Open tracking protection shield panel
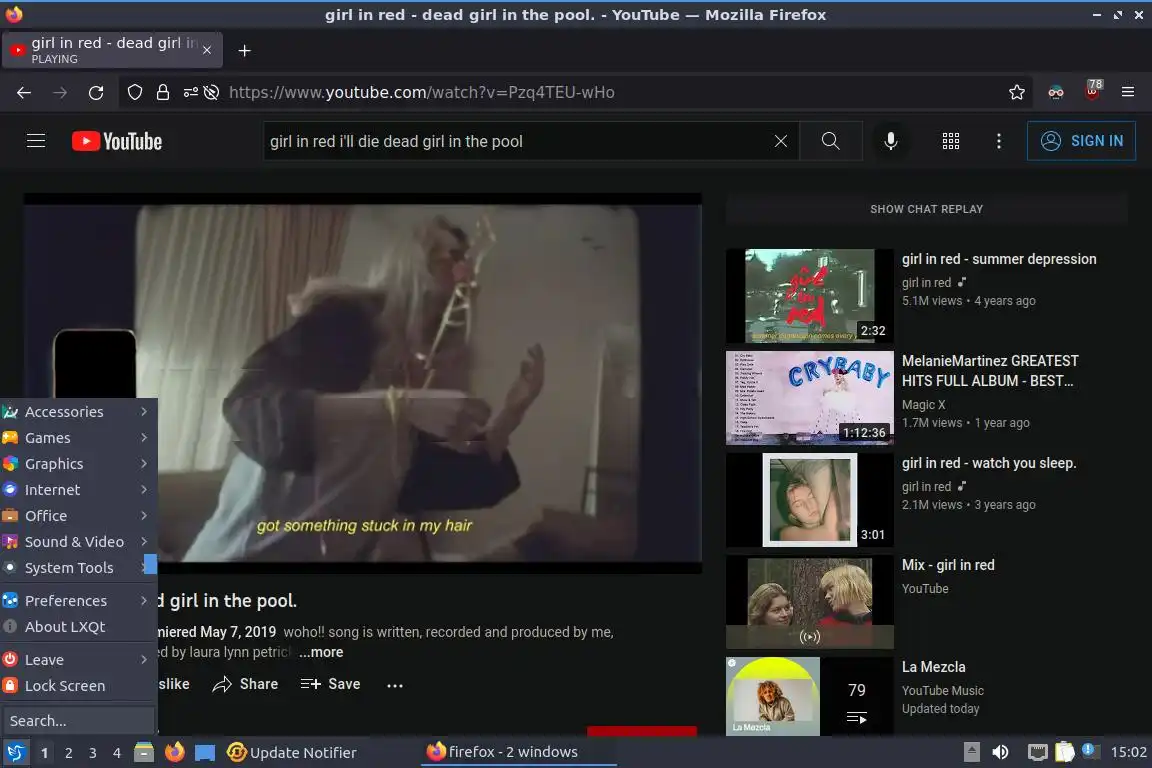The width and height of the screenshot is (1152, 768). pos(134,93)
